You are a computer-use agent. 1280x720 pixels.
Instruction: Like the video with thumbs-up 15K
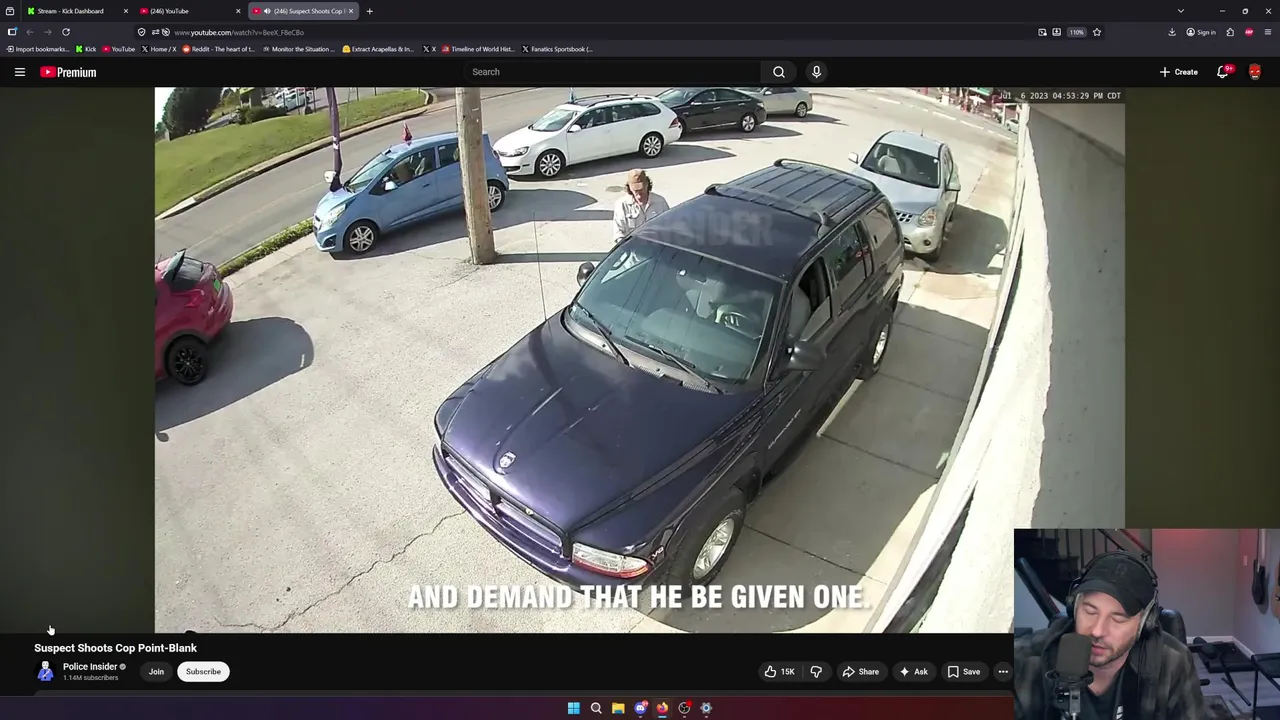click(780, 672)
